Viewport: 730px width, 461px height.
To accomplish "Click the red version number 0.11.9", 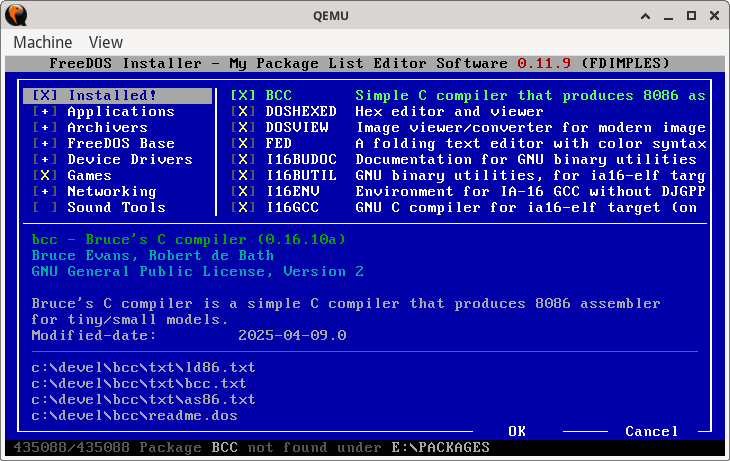I will (x=544, y=63).
